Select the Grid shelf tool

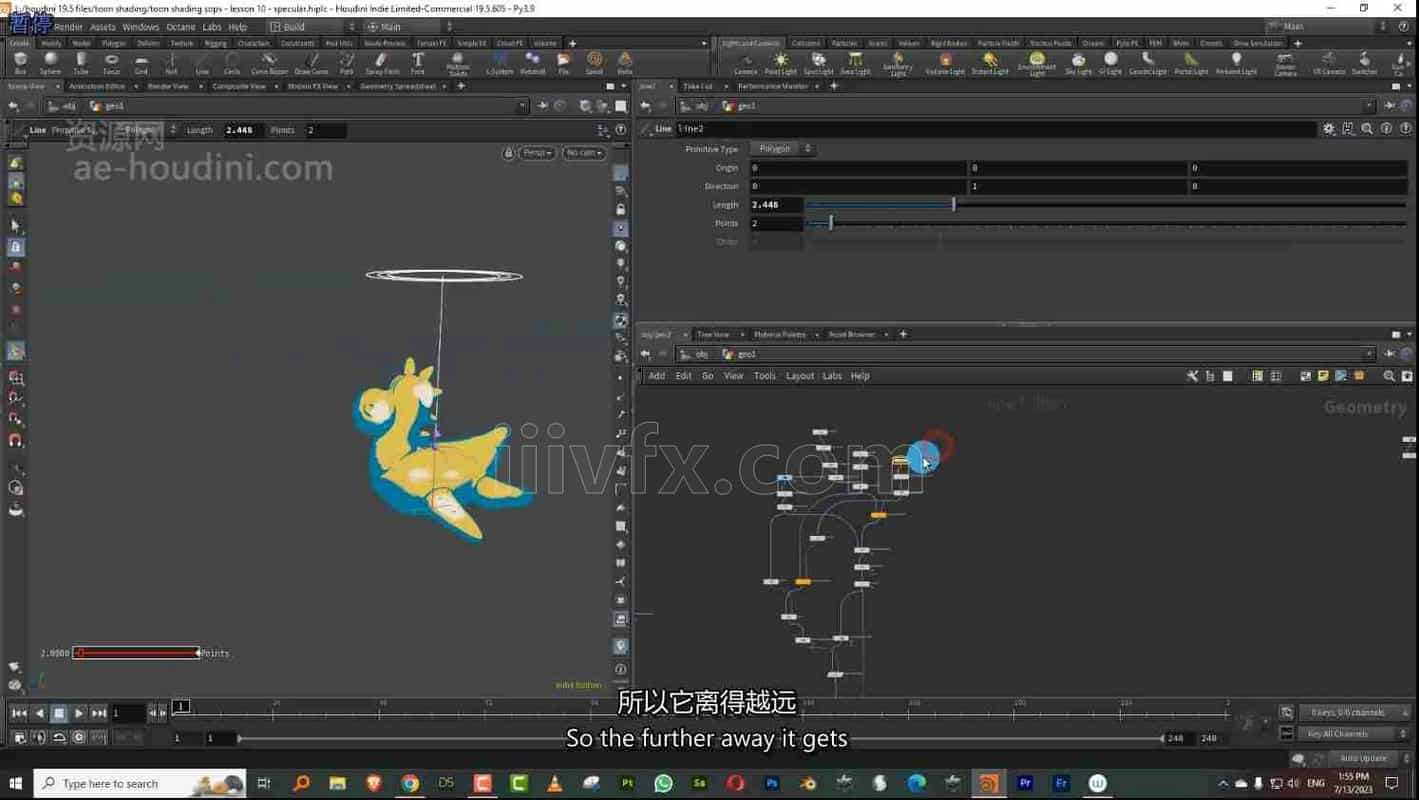point(141,63)
